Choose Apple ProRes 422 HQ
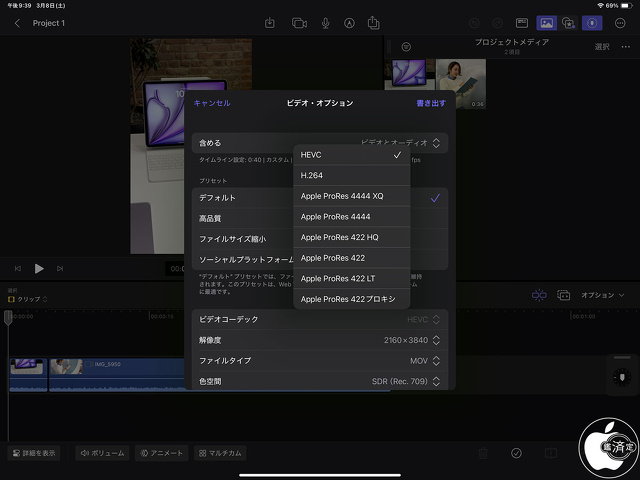The height and width of the screenshot is (480, 640). pyautogui.click(x=351, y=238)
